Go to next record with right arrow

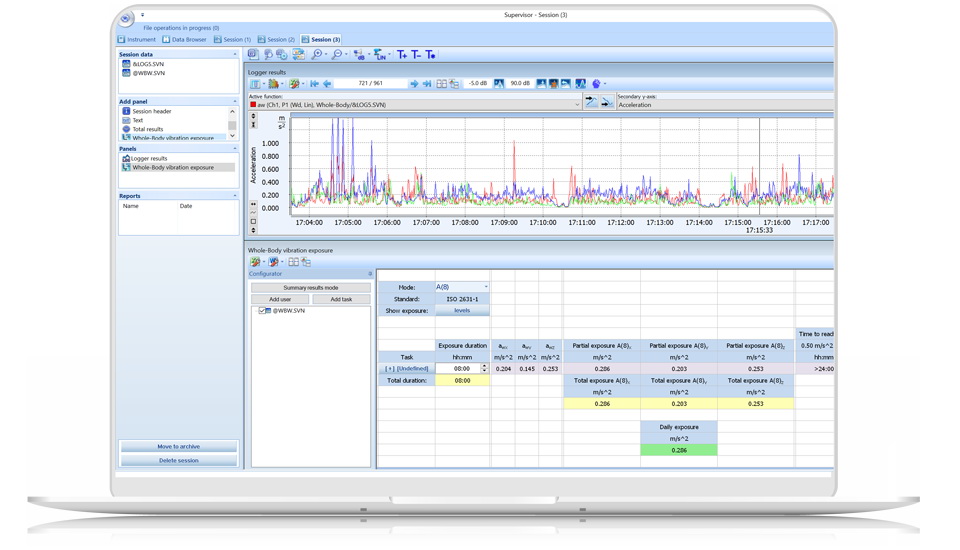pyautogui.click(x=414, y=84)
